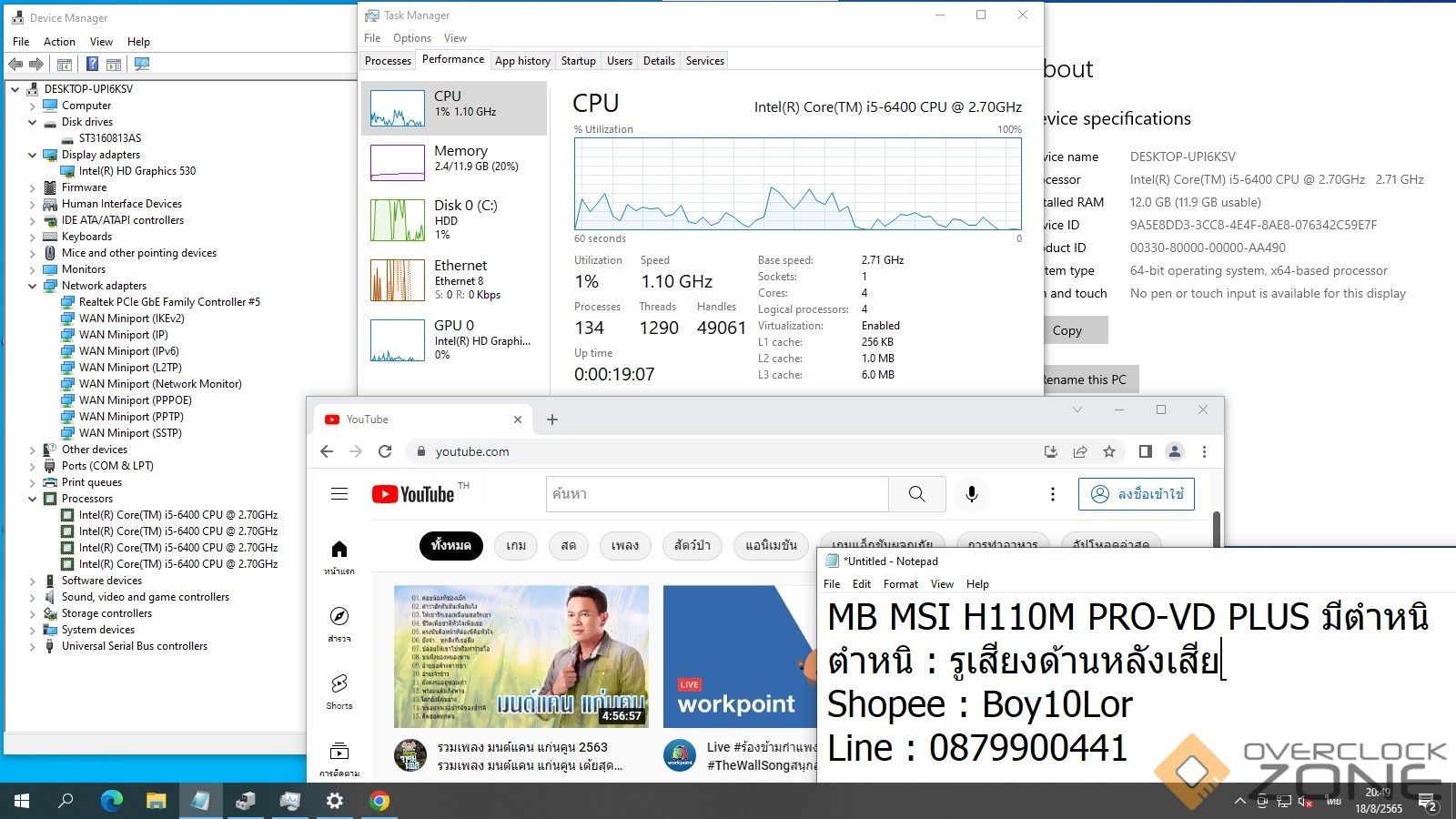Click the YouTube voice search microphone icon
Screen dimensions: 1456x819
click(971, 493)
